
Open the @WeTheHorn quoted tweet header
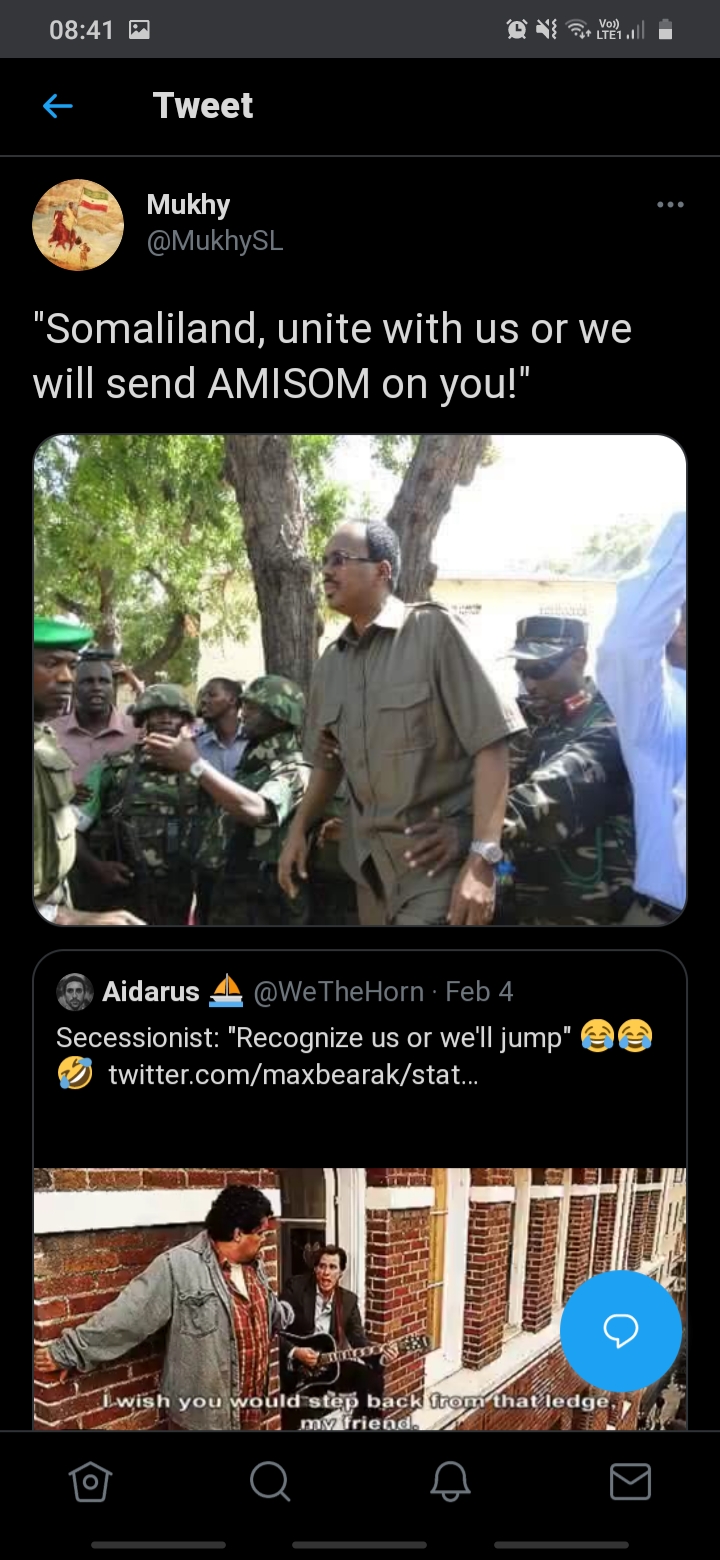tap(338, 991)
